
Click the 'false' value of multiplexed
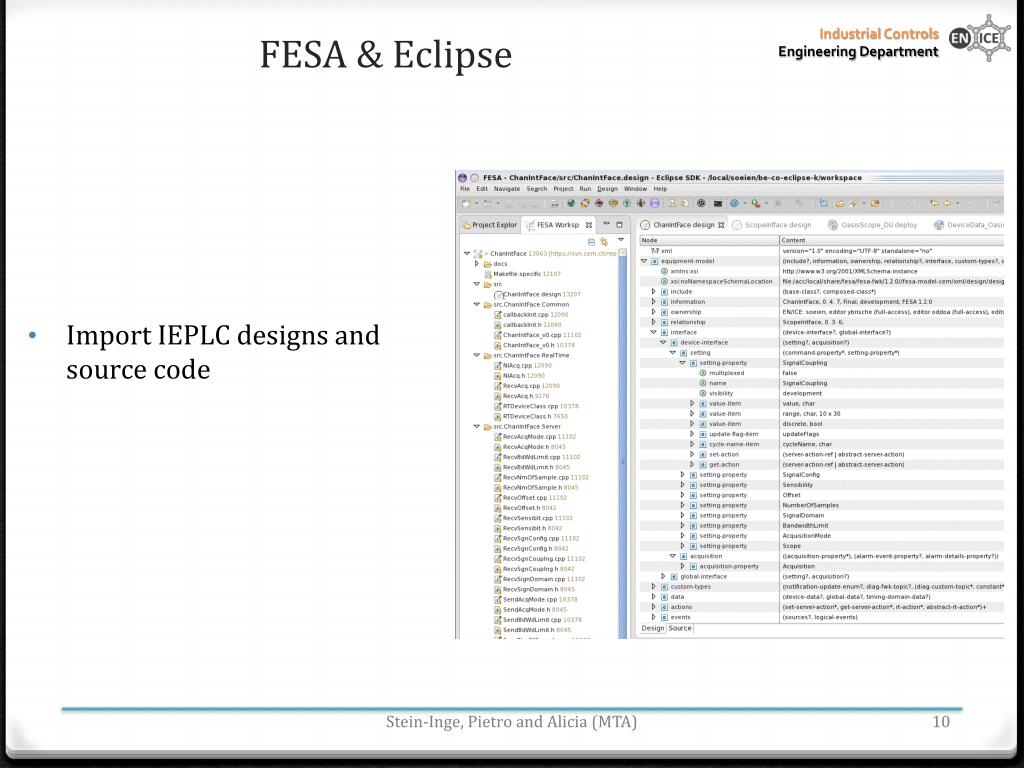790,374
